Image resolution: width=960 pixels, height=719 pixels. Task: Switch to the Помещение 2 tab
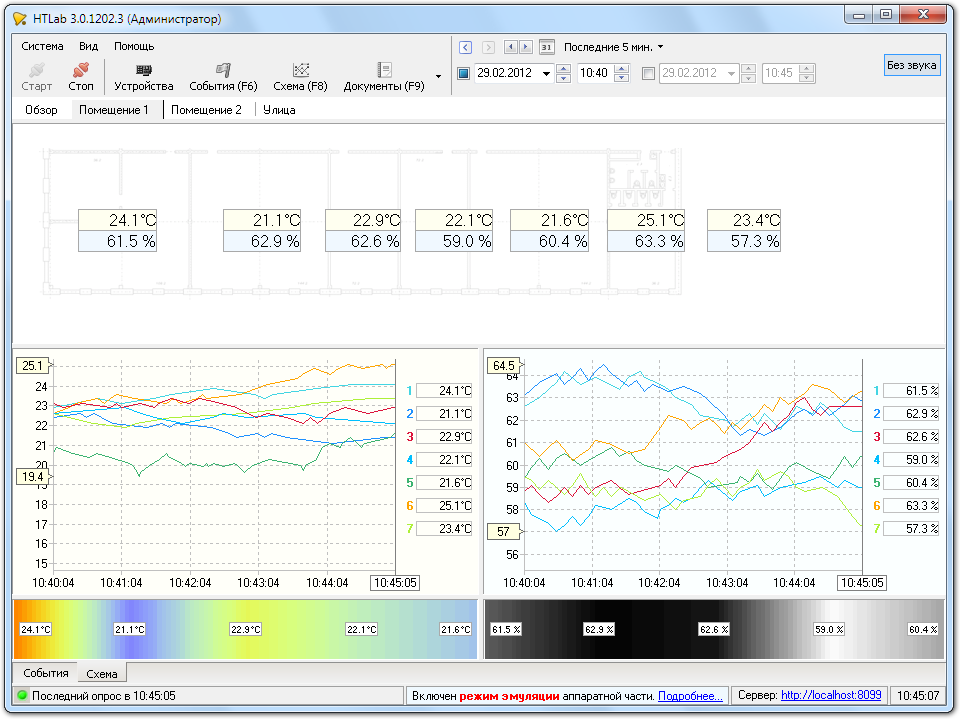[x=206, y=110]
